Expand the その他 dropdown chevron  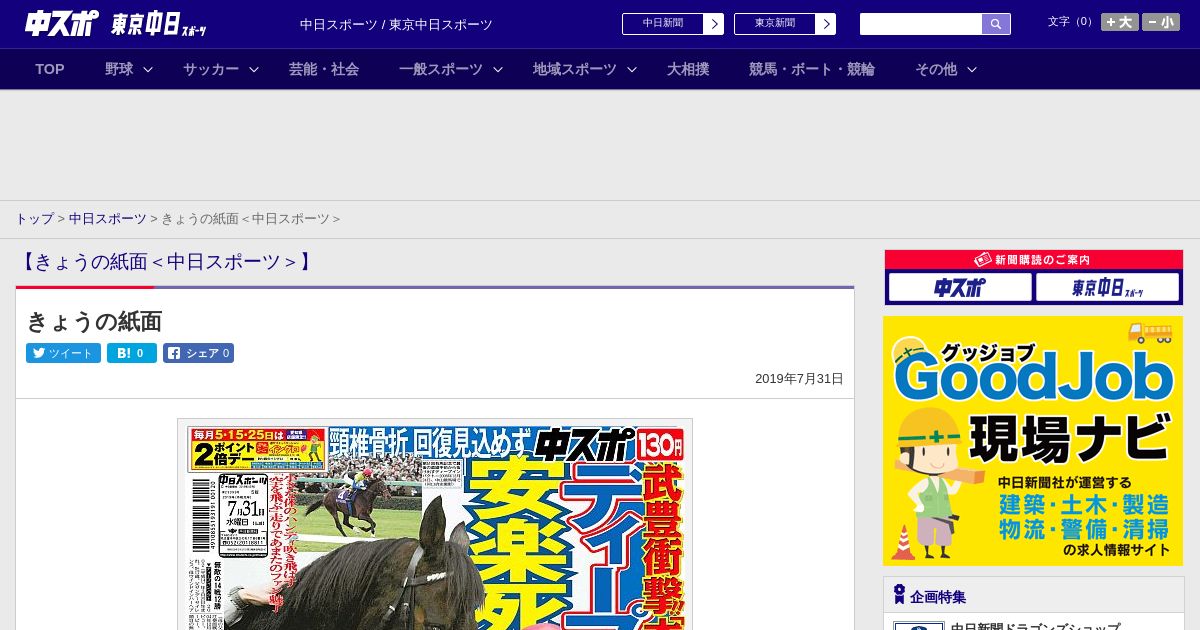coord(972,69)
